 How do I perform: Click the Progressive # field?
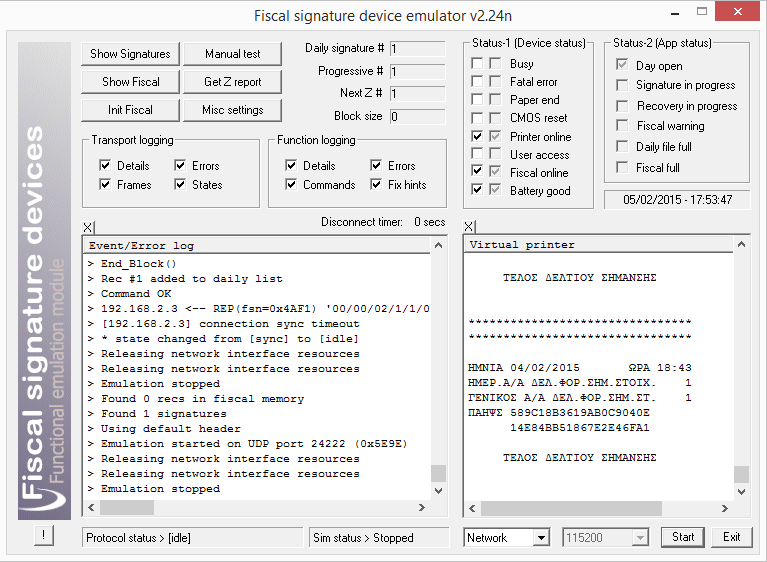pos(418,71)
